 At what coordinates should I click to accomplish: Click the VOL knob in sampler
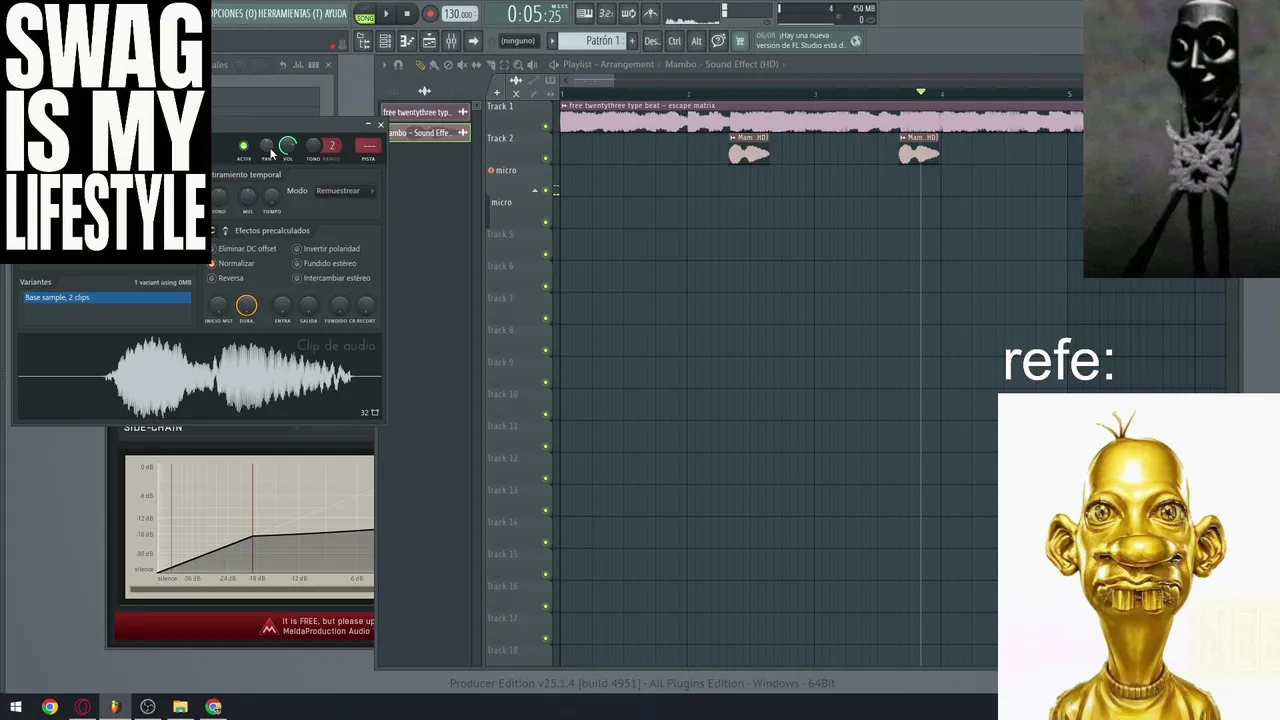click(288, 146)
